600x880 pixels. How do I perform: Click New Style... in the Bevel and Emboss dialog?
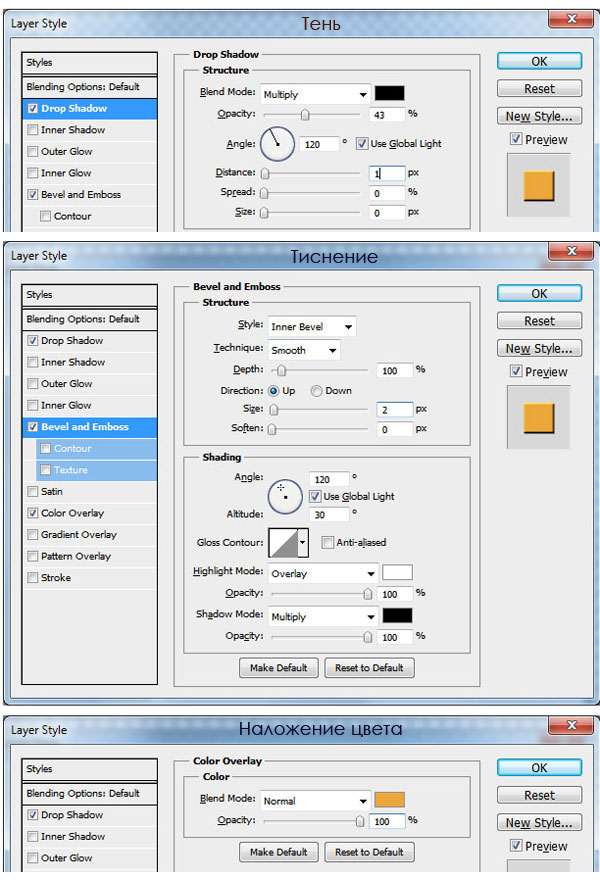tap(539, 349)
